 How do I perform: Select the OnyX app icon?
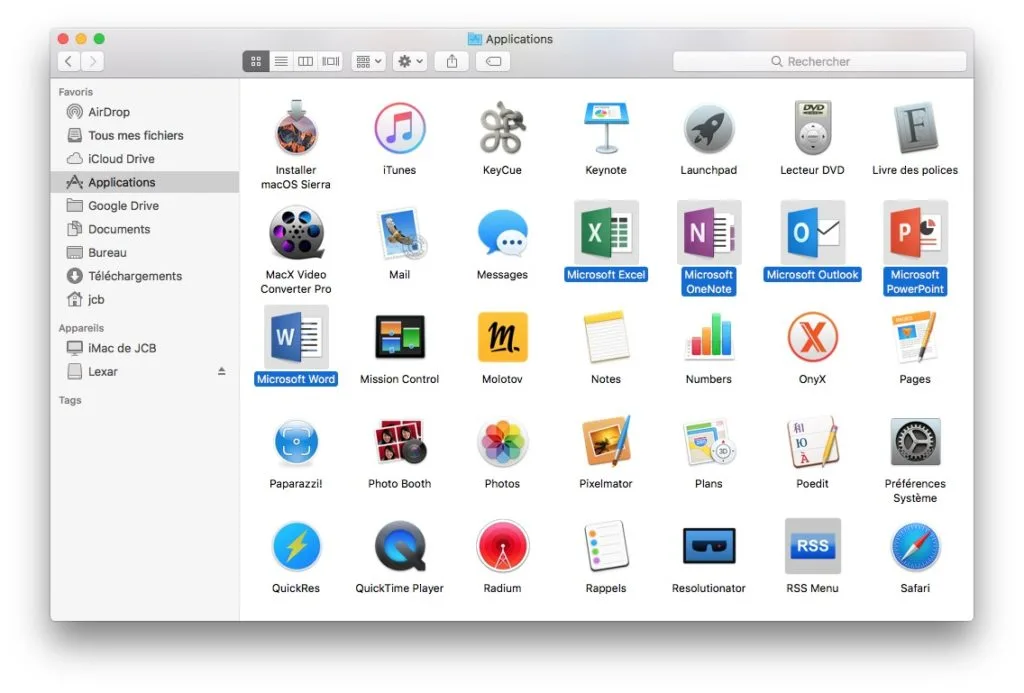tap(812, 337)
